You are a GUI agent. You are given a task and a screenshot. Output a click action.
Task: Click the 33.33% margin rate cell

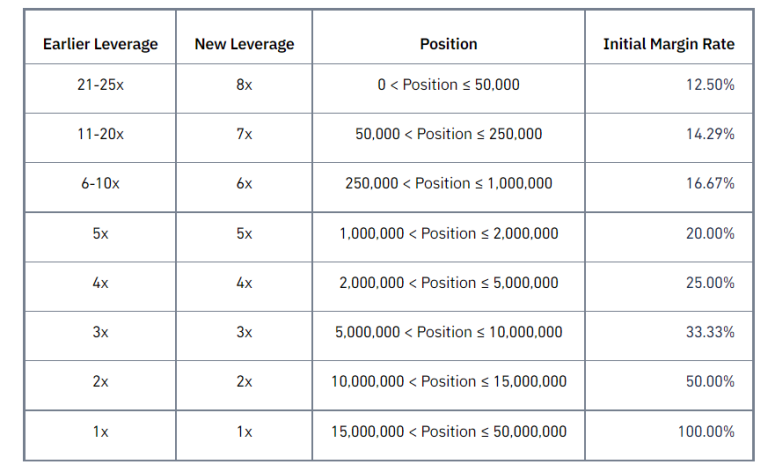click(x=710, y=332)
